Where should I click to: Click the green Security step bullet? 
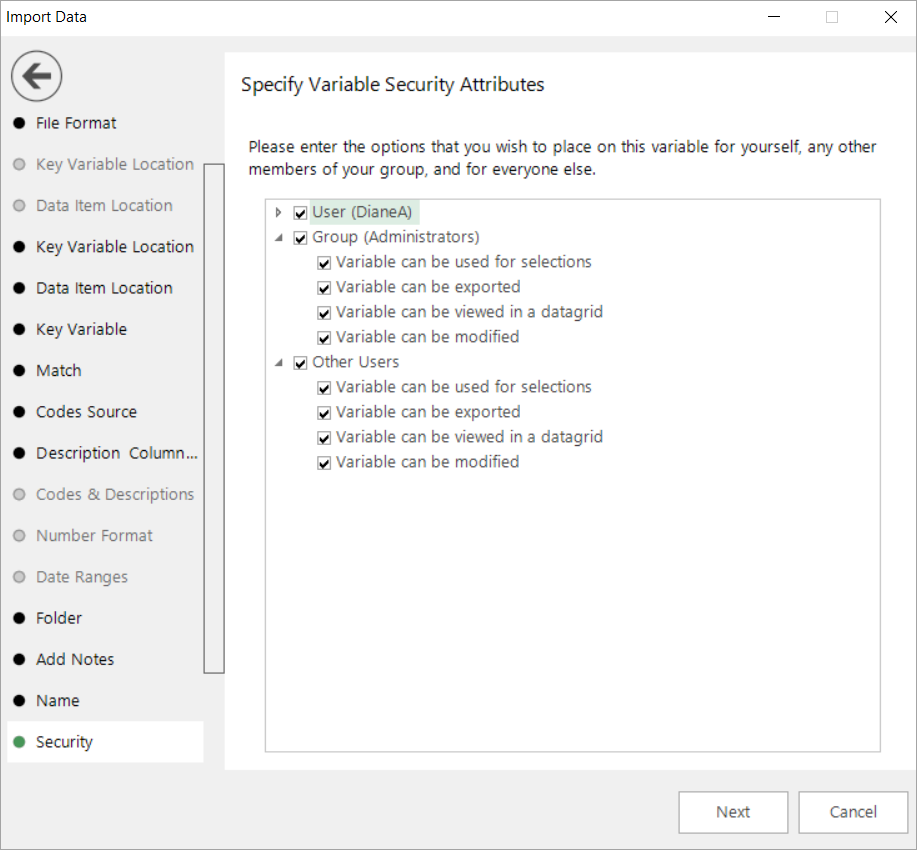[19, 742]
